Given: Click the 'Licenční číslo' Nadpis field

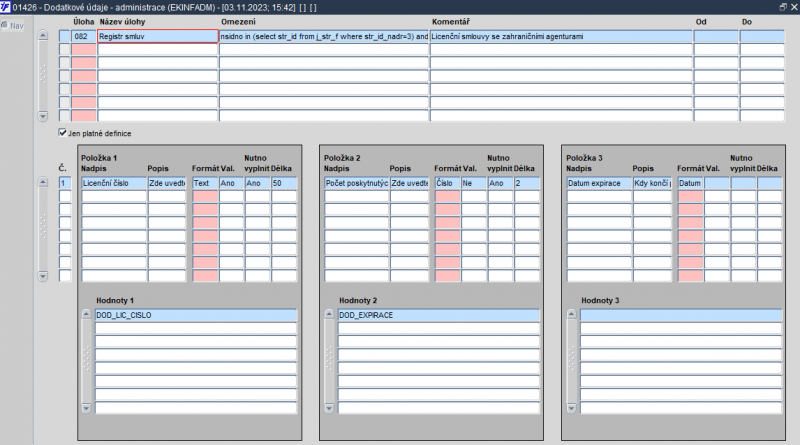Looking at the screenshot, I should point(114,183).
